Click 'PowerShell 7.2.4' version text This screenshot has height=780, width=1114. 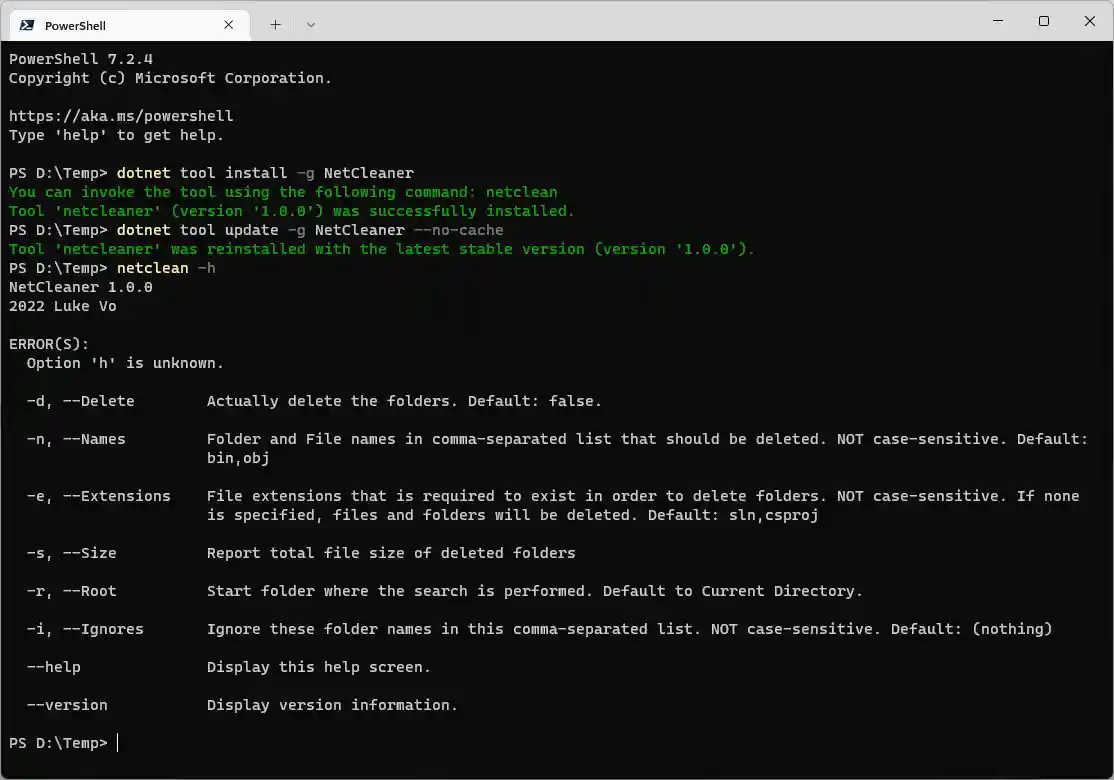pyautogui.click(x=80, y=59)
